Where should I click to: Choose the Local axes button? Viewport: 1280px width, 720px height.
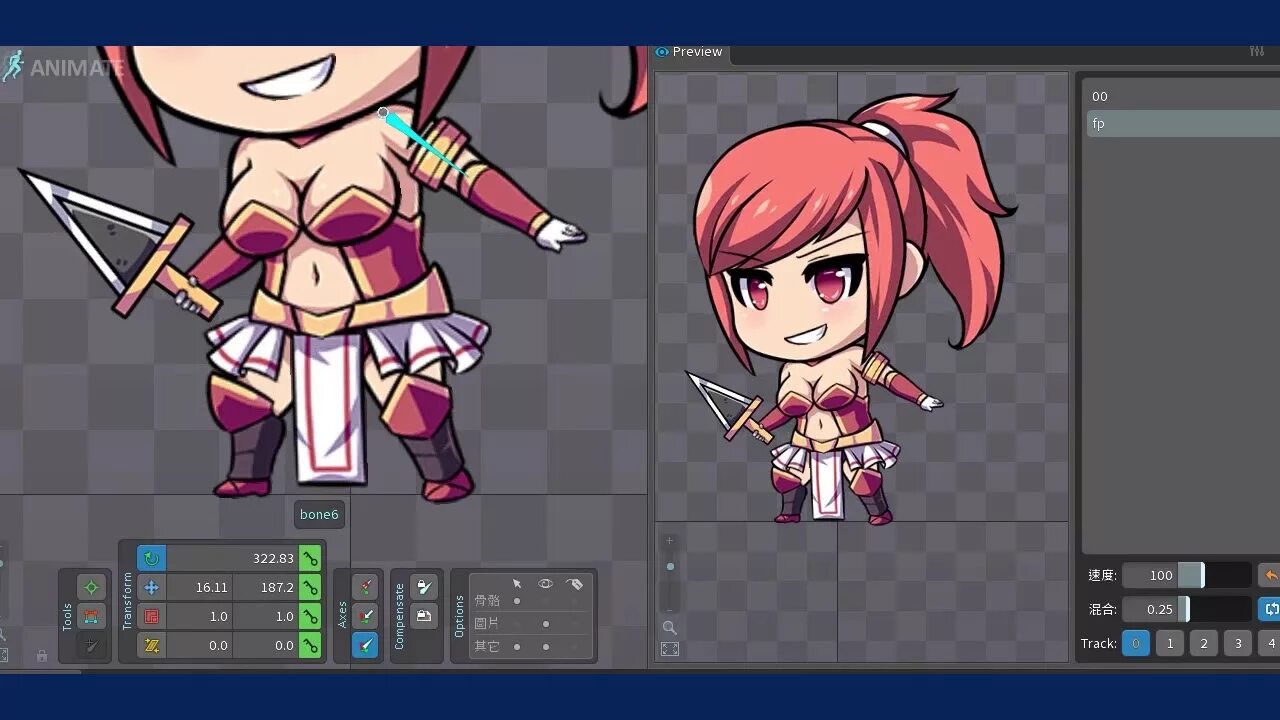pos(365,587)
